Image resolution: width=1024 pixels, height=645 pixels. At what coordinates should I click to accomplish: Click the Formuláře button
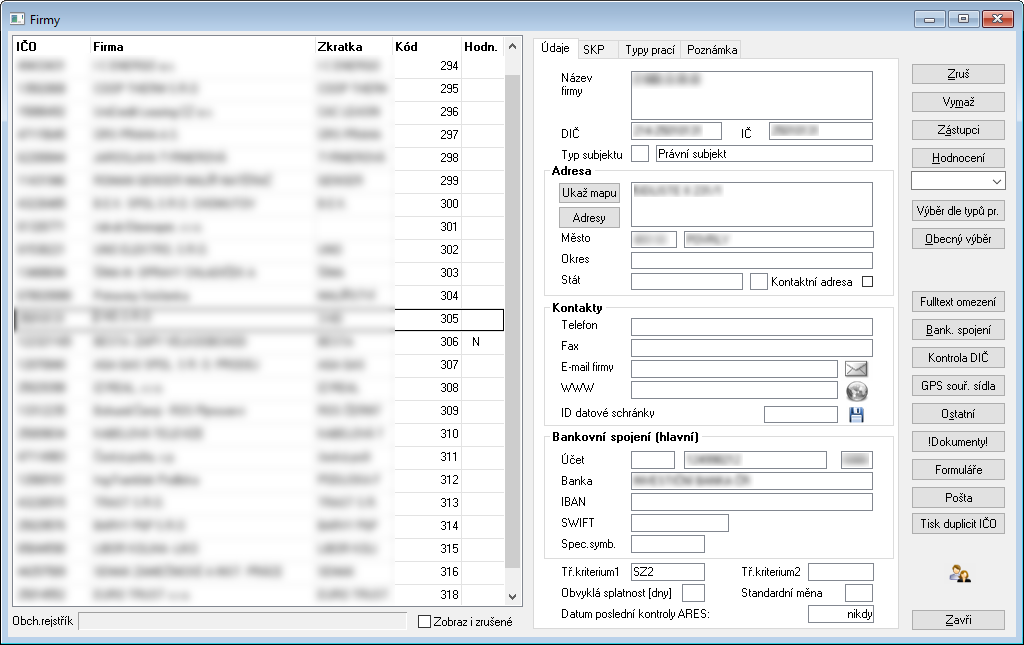958,470
